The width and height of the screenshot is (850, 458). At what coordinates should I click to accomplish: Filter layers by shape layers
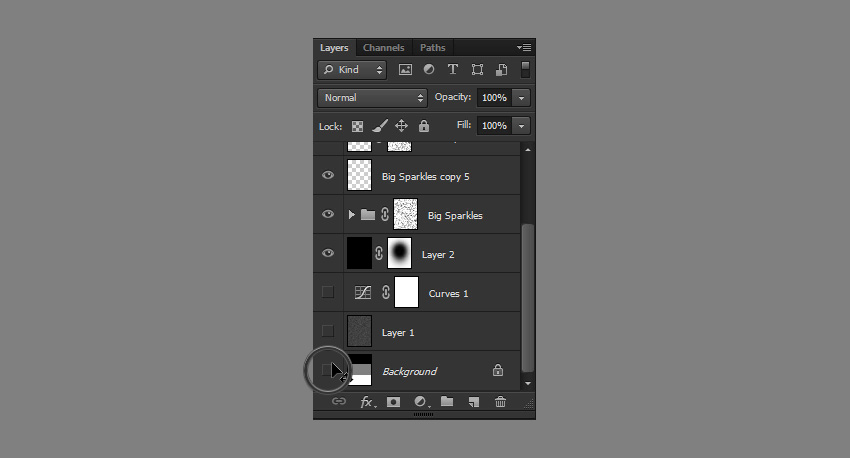[x=477, y=69]
